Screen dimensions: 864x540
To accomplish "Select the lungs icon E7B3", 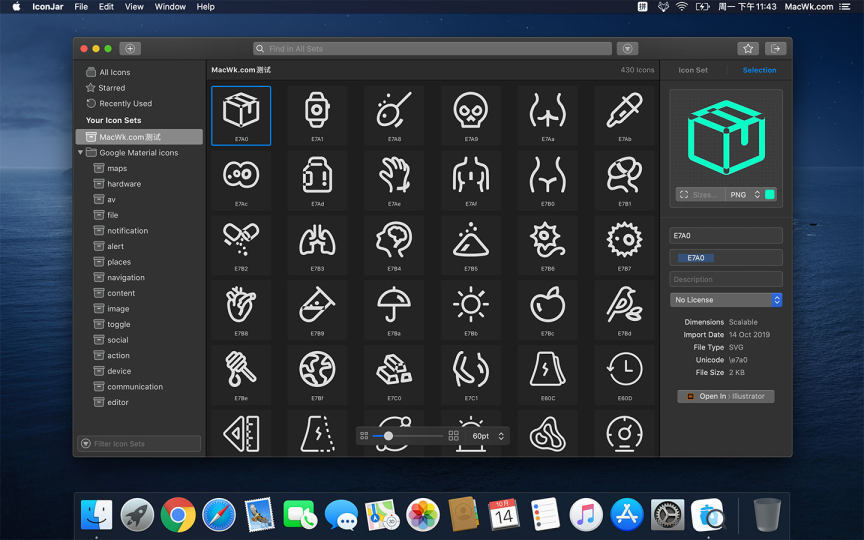I will (x=317, y=240).
